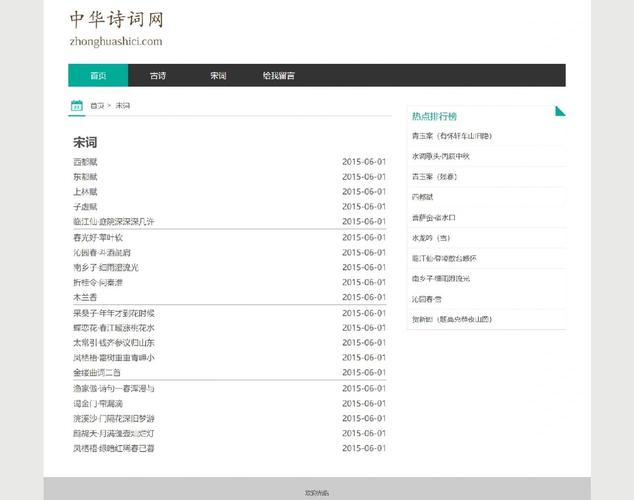This screenshot has width=634, height=500.
Task: Click the calendar icon beside the breadcrumb
Action: (x=76, y=105)
